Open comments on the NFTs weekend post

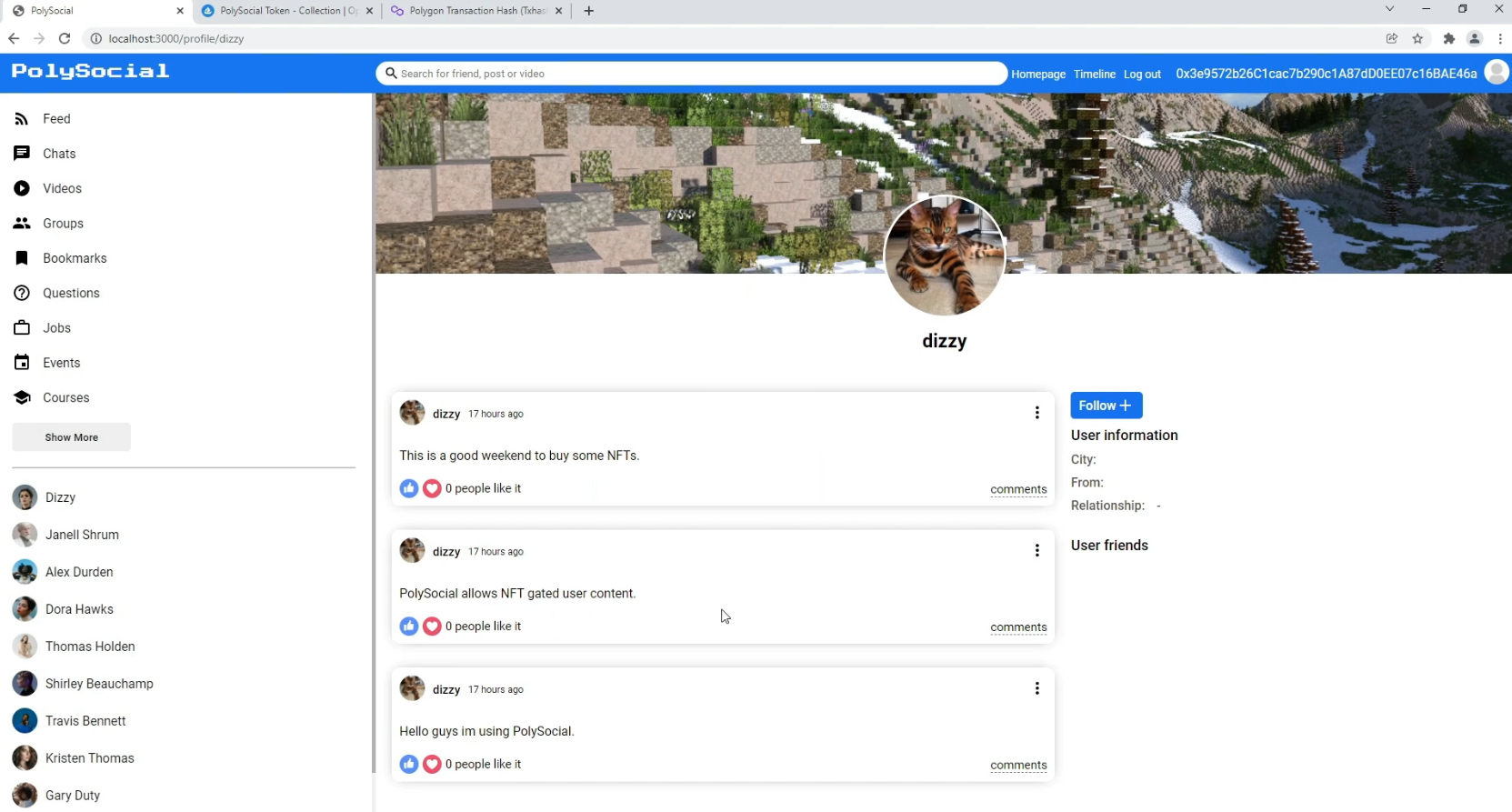(1018, 489)
